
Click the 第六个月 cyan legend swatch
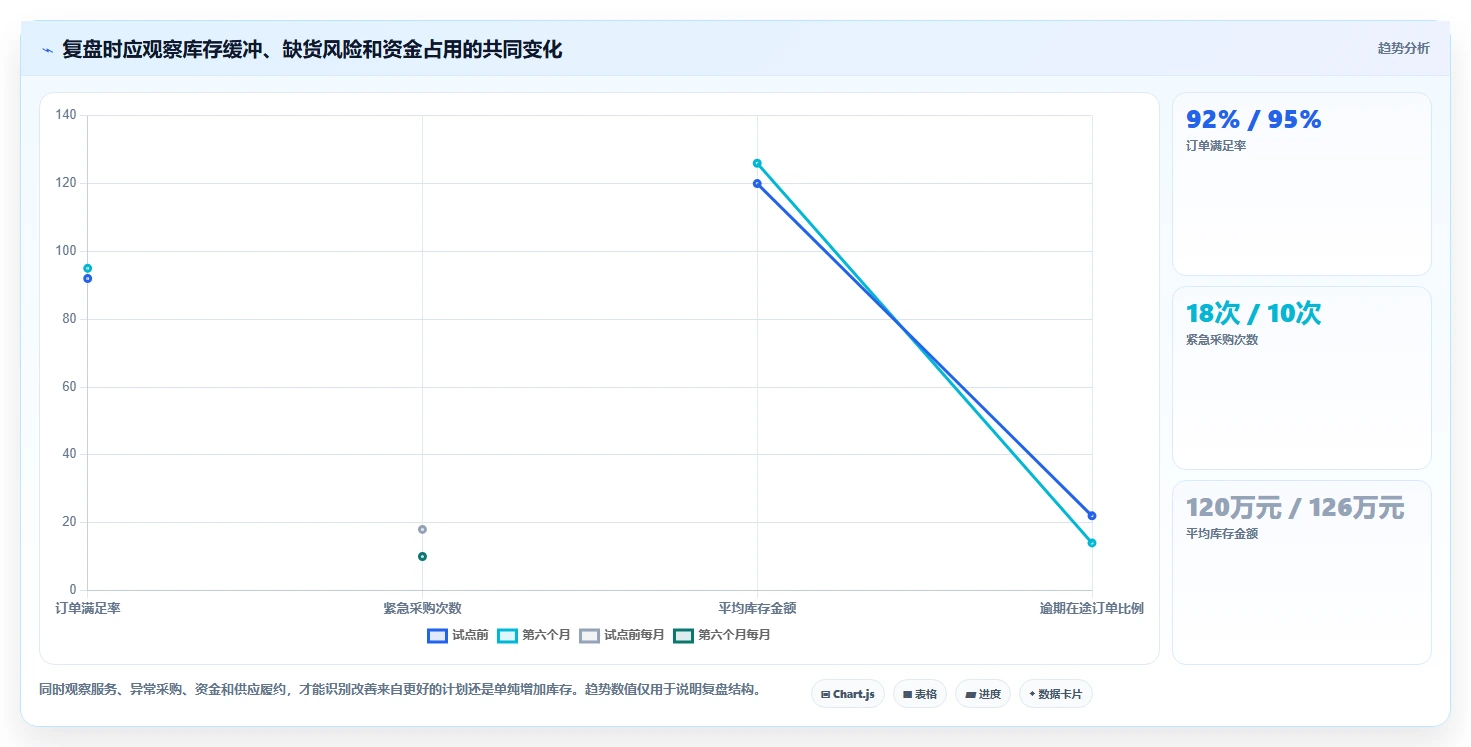(507, 635)
